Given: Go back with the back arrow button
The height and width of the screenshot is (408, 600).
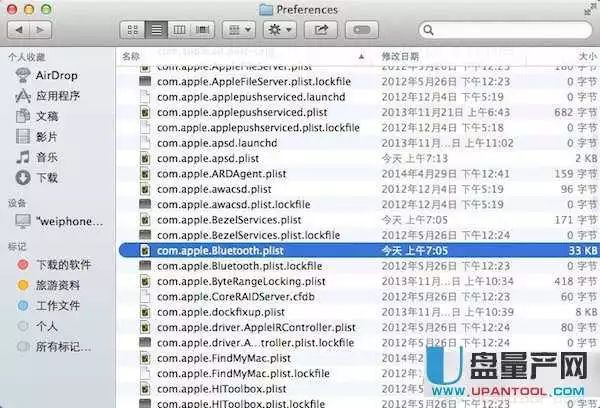Looking at the screenshot, I should (x=18, y=30).
